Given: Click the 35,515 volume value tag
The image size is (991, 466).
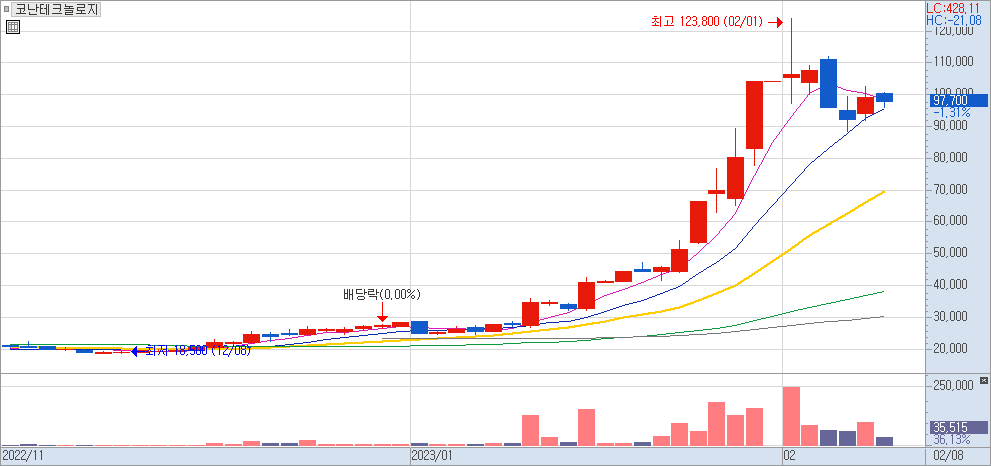Looking at the screenshot, I should (953, 427).
